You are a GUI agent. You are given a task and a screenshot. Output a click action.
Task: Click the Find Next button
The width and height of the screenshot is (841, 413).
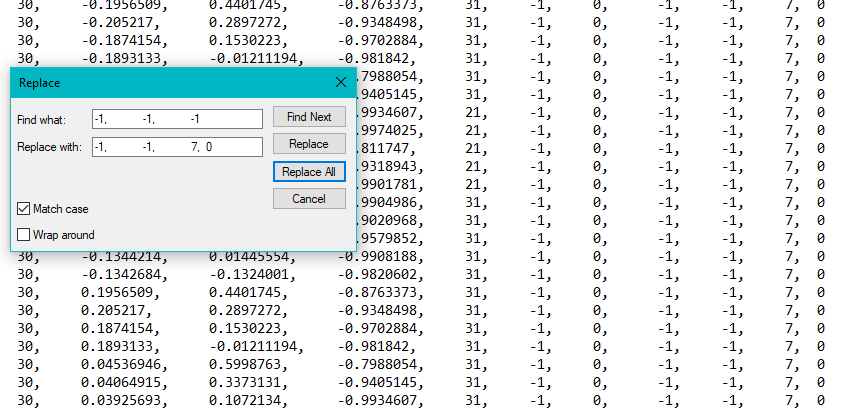point(309,117)
